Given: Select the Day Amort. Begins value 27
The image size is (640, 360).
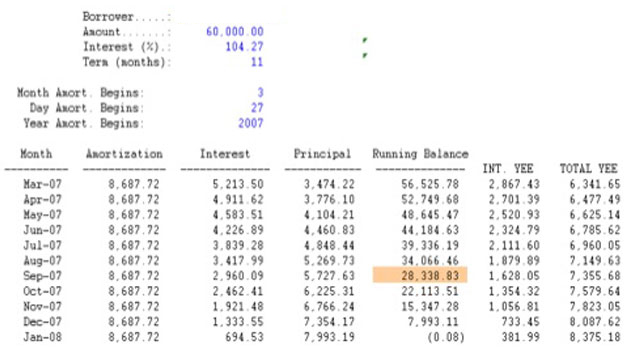Looking at the screenshot, I should coord(257,108).
